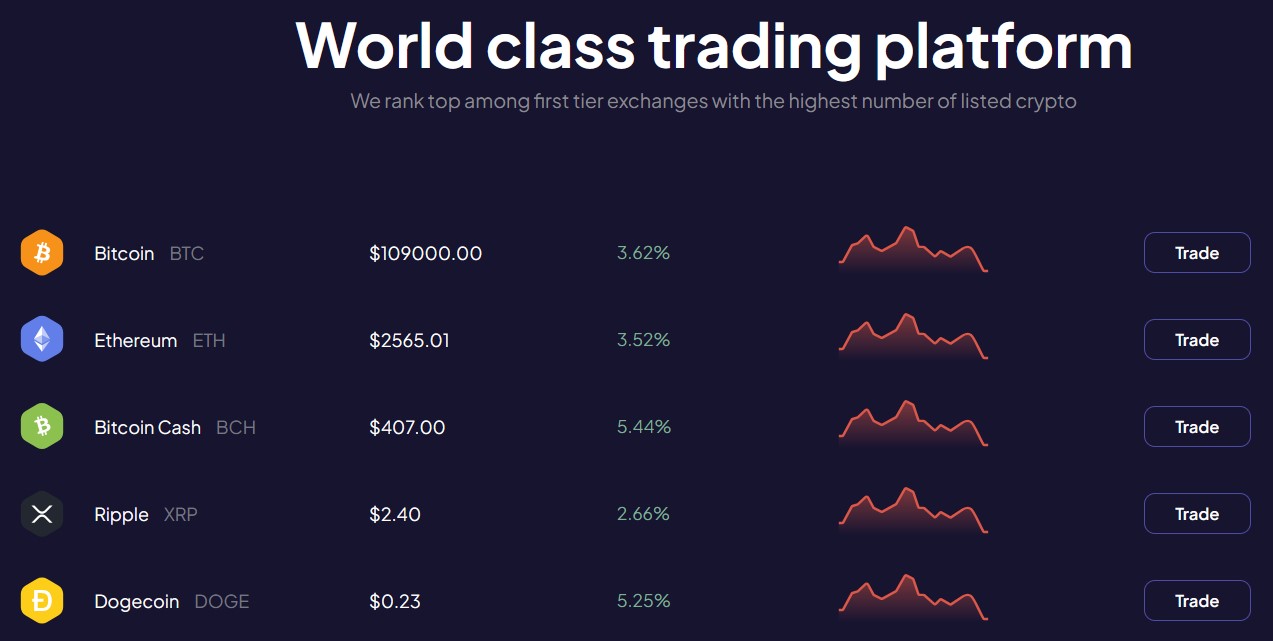The width and height of the screenshot is (1273, 641).
Task: Click Trade button for Ripple
Action: point(1197,514)
